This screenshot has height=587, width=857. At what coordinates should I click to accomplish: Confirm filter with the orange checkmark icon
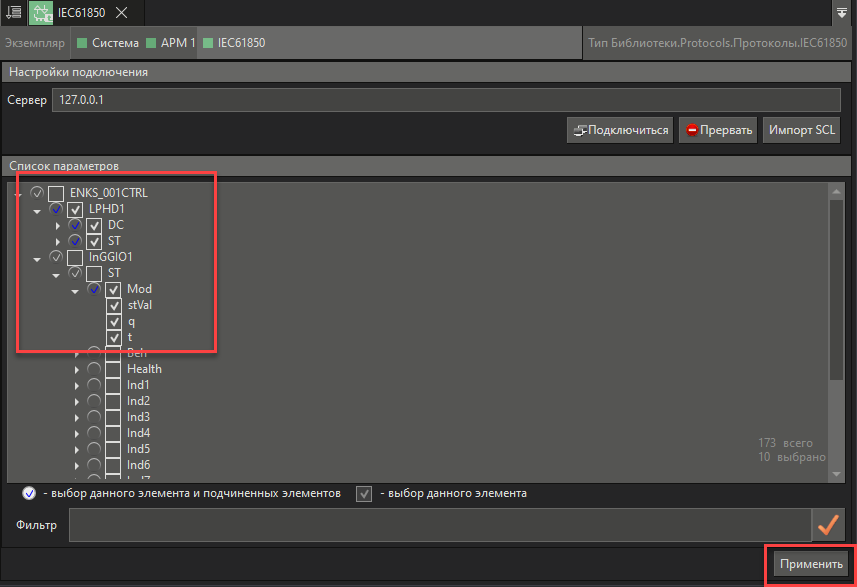pyautogui.click(x=828, y=524)
